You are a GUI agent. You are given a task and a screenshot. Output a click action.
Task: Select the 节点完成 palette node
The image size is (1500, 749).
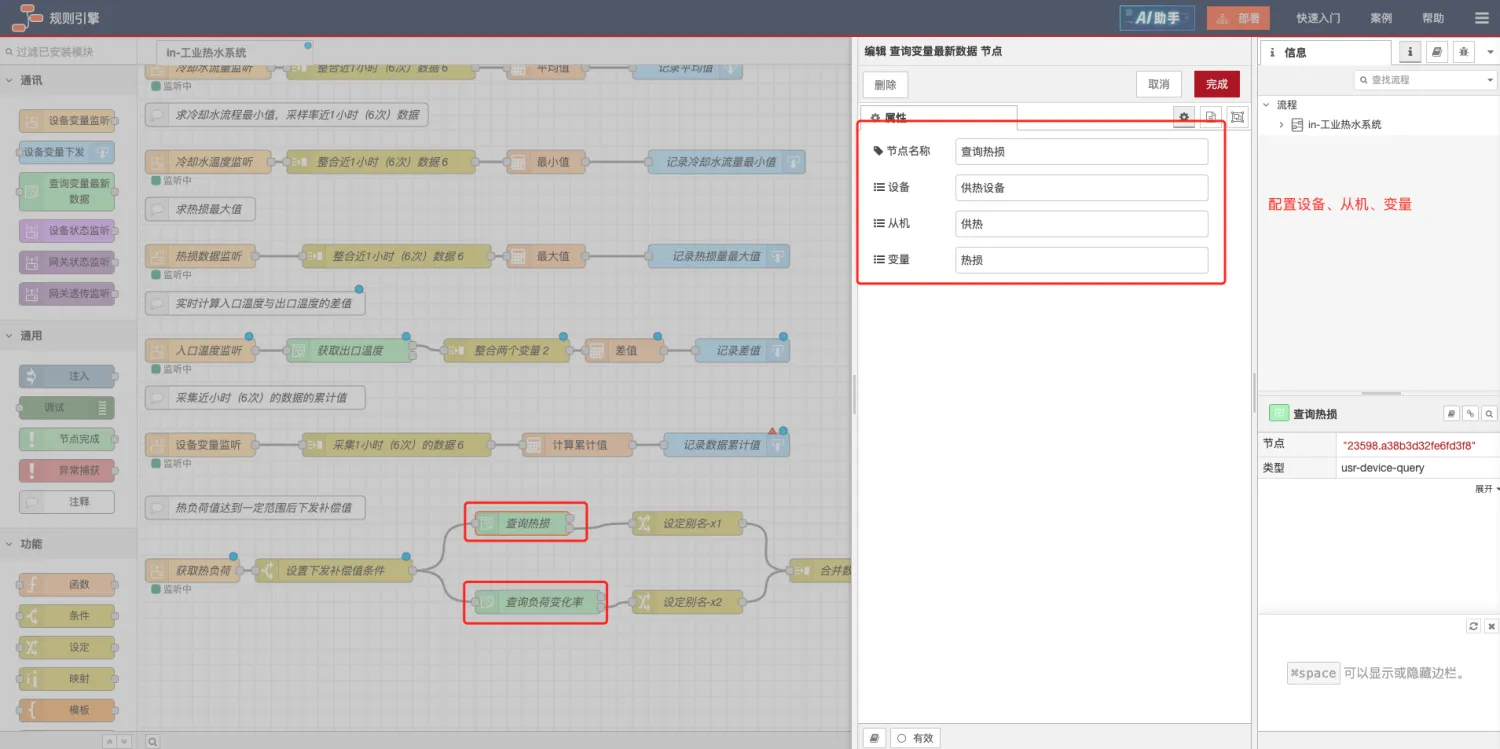[67, 439]
